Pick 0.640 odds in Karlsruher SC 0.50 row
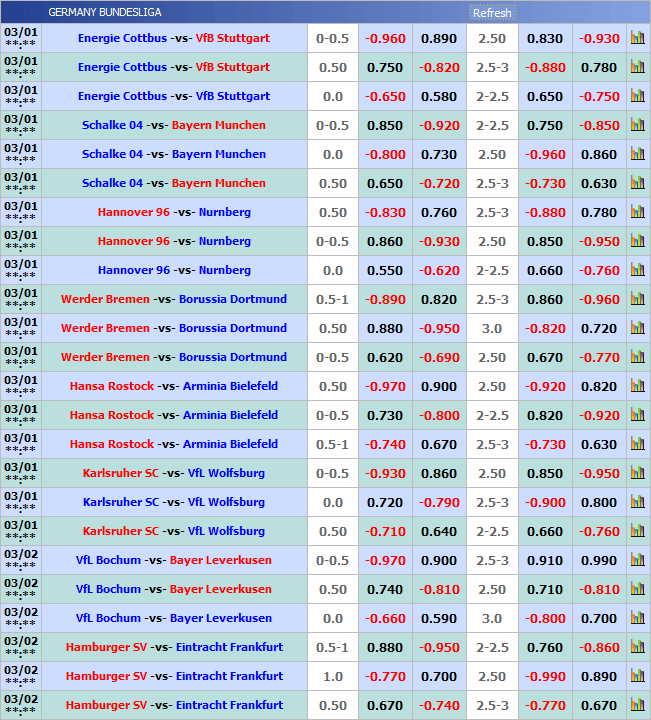Image resolution: width=651 pixels, height=720 pixels. tap(439, 531)
